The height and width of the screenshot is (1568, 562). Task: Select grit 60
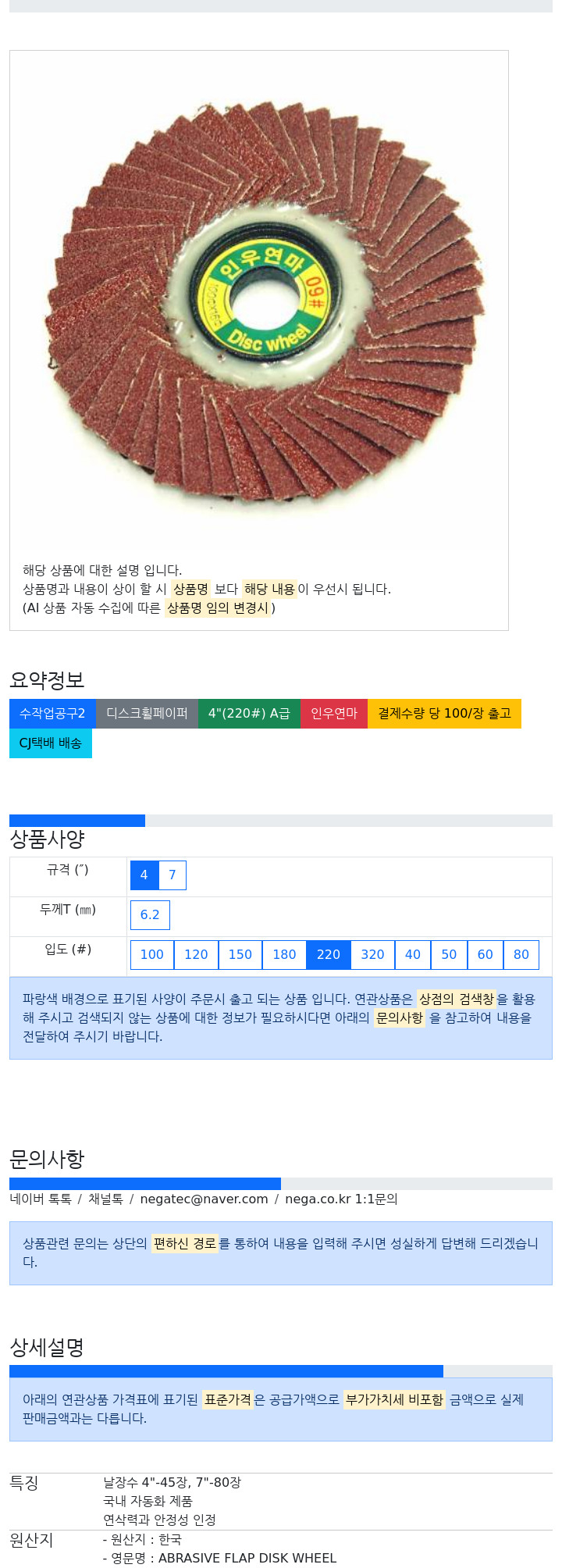click(486, 955)
